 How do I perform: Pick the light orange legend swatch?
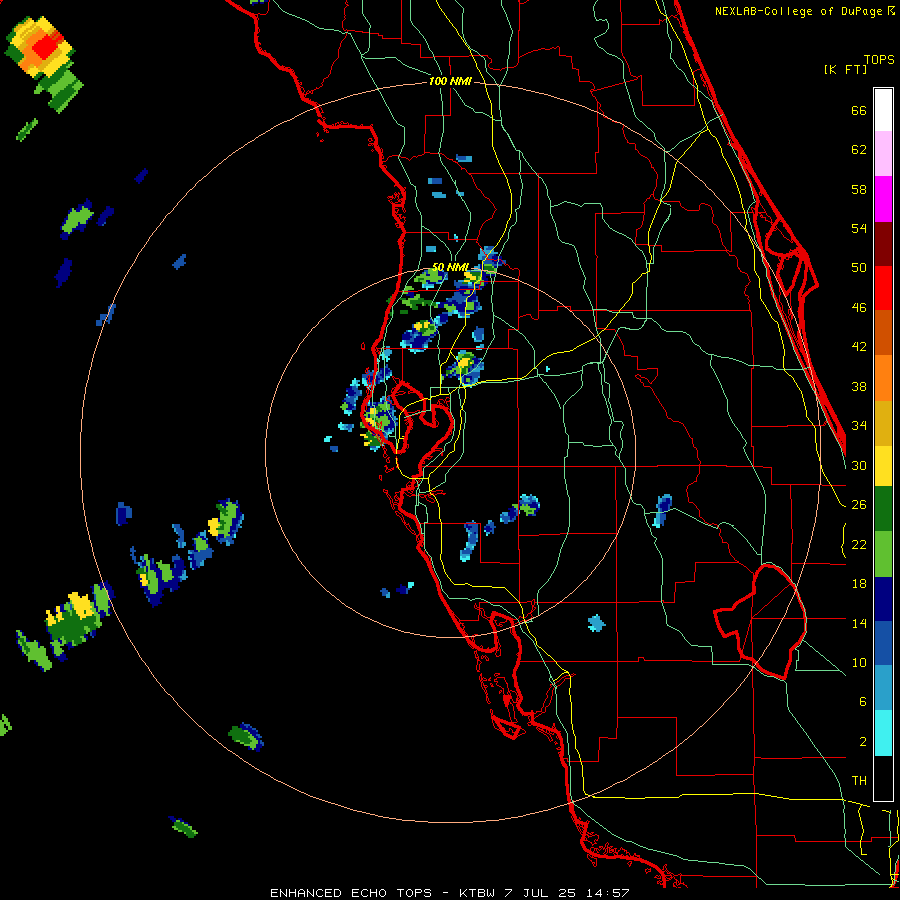[x=883, y=378]
